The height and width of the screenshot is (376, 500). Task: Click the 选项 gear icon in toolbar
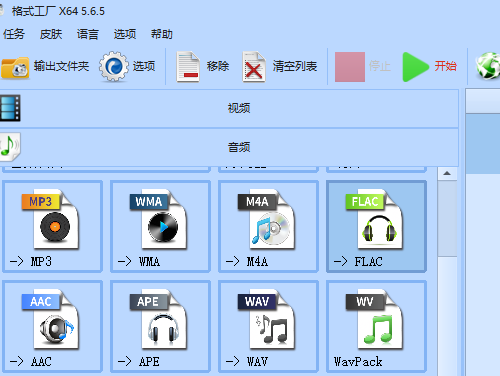pyautogui.click(x=114, y=66)
